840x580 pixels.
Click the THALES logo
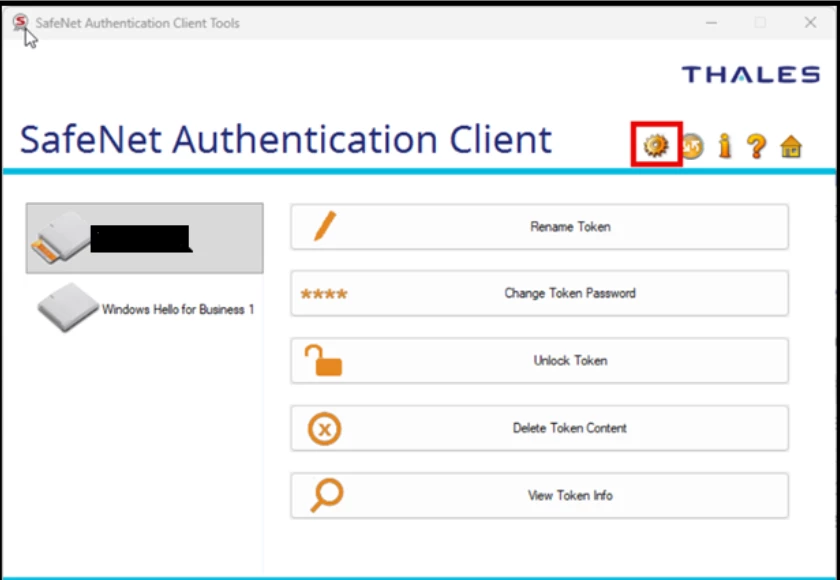(x=751, y=74)
